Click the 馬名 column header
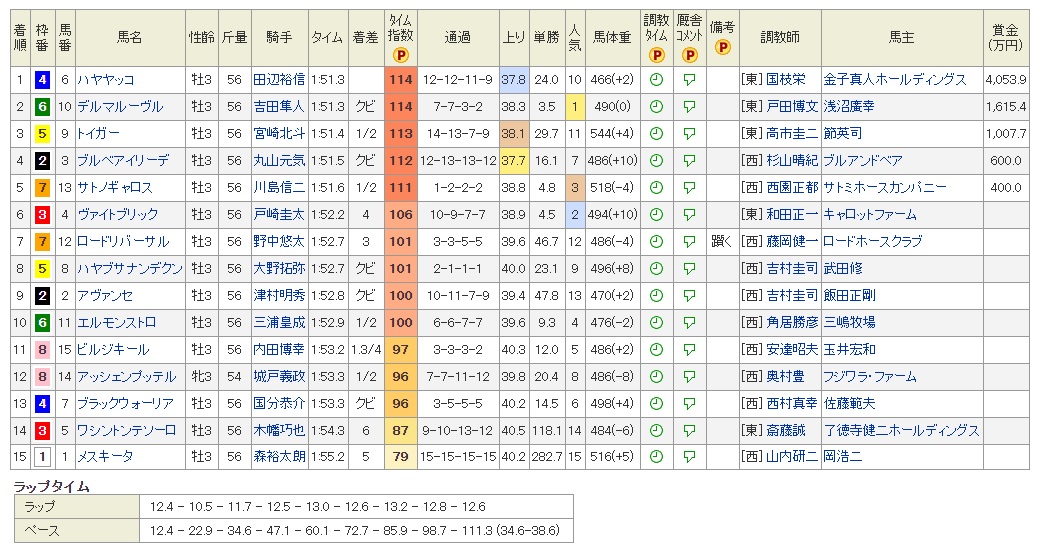Screen dimensions: 1040x554 point(129,38)
